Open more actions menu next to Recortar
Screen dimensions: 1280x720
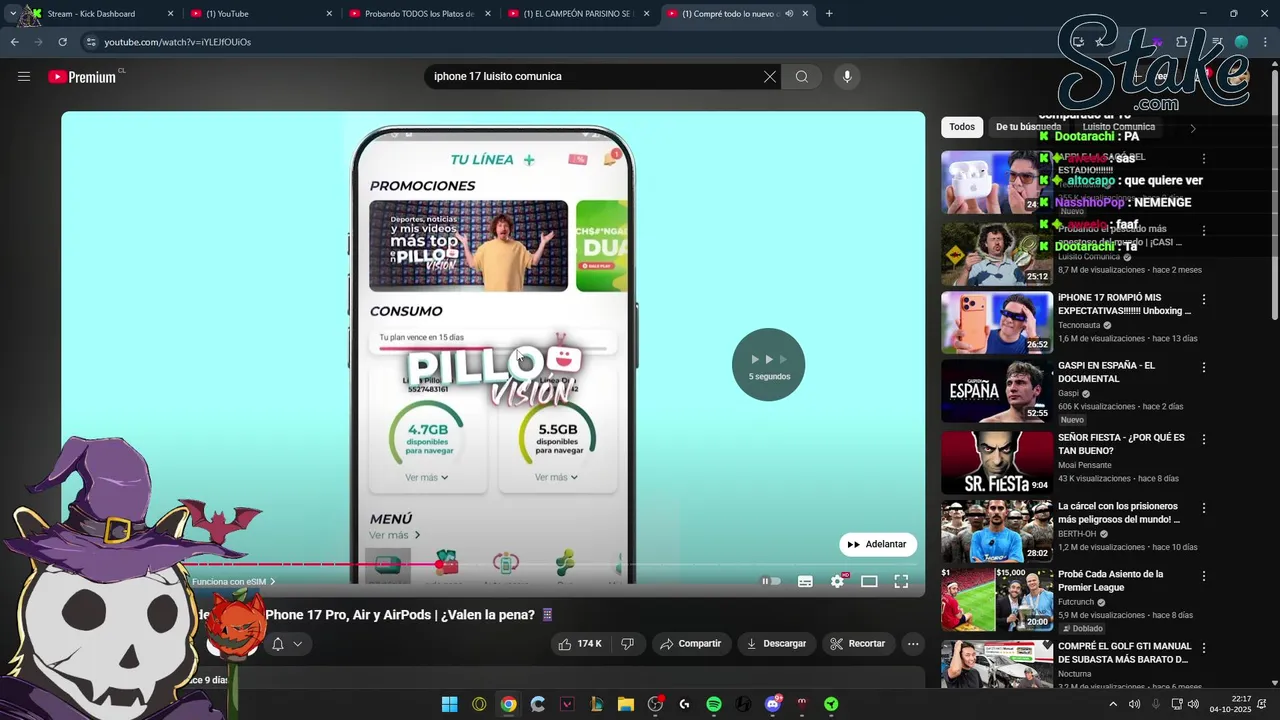(912, 644)
